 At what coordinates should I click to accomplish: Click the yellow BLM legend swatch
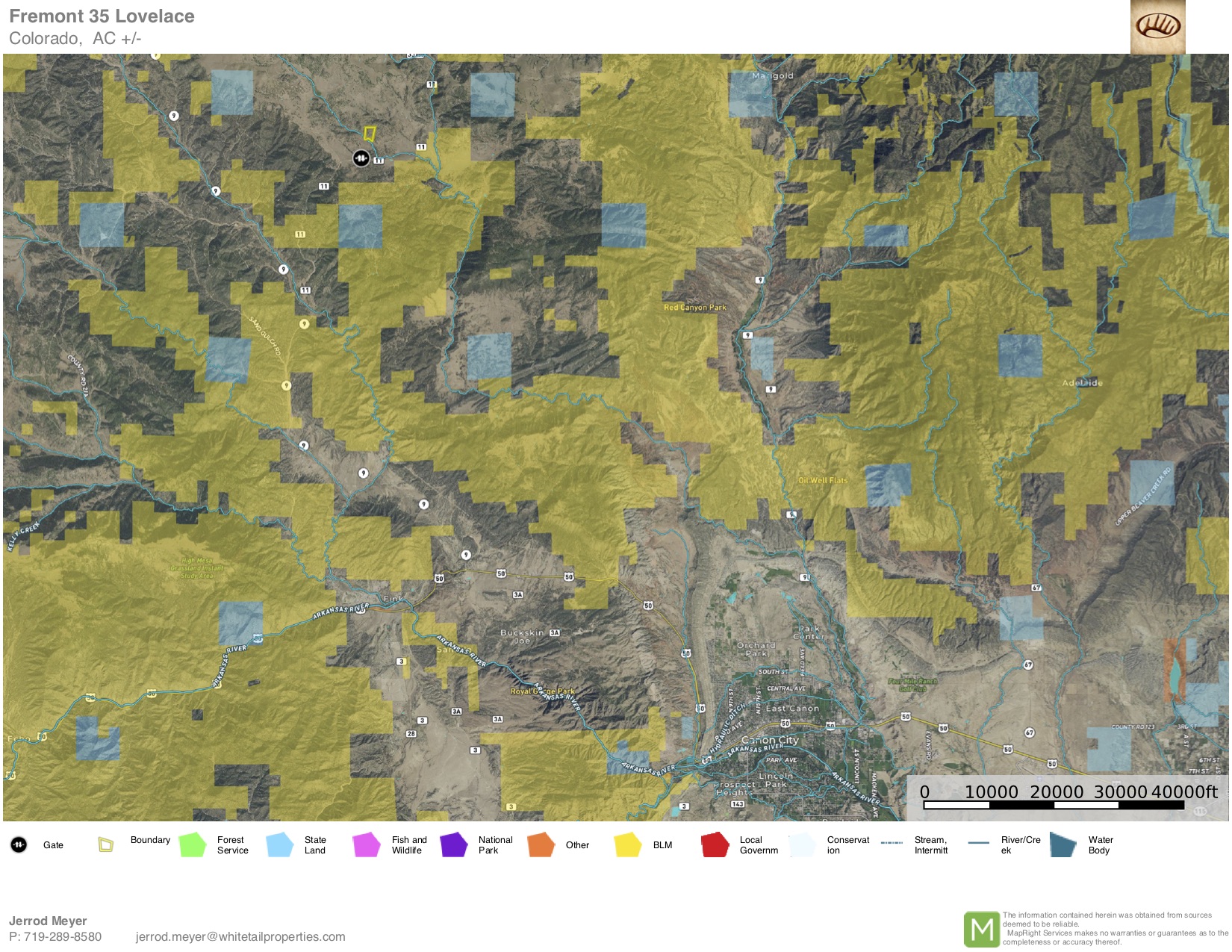(628, 844)
